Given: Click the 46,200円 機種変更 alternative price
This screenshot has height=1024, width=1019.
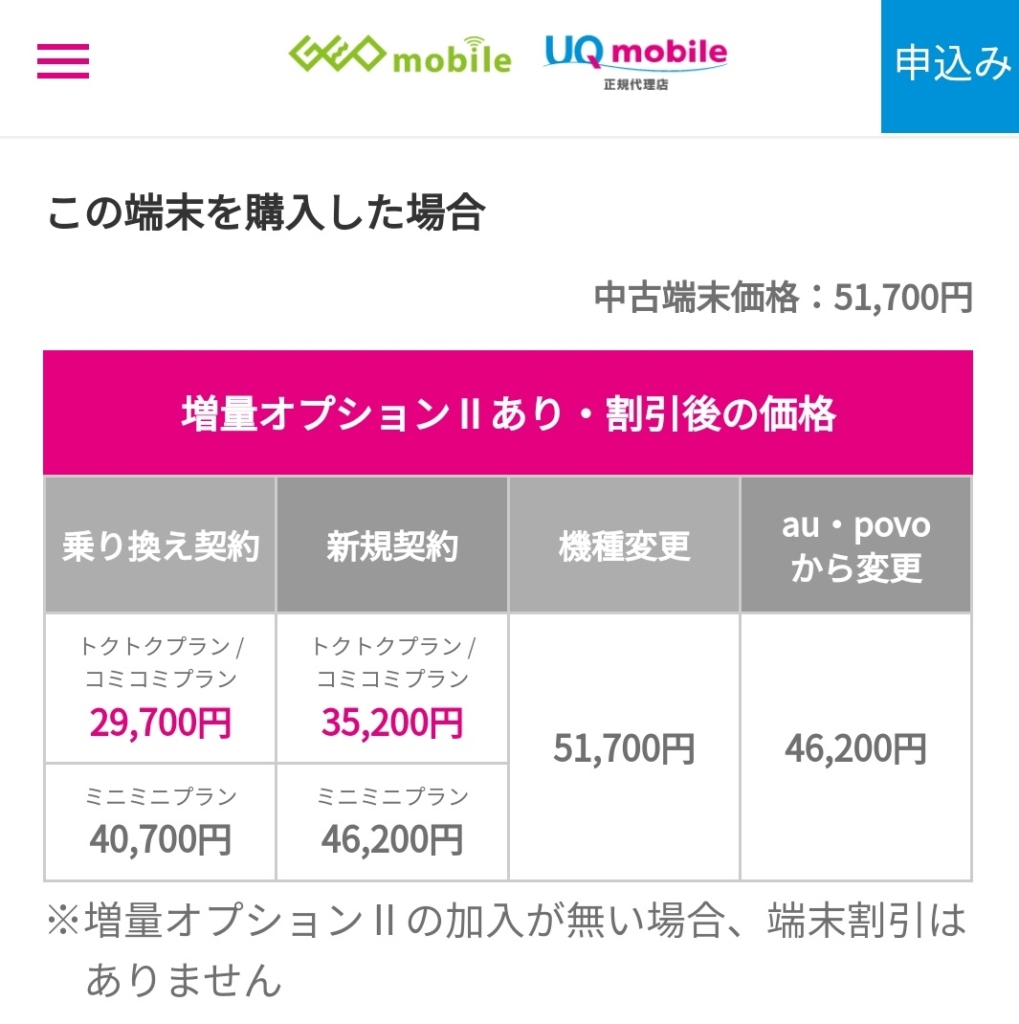Looking at the screenshot, I should [857, 748].
